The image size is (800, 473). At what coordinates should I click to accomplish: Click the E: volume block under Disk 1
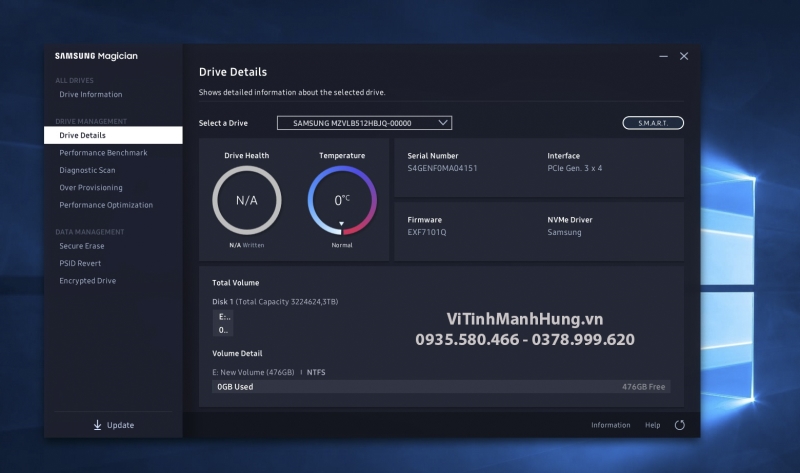pos(223,323)
